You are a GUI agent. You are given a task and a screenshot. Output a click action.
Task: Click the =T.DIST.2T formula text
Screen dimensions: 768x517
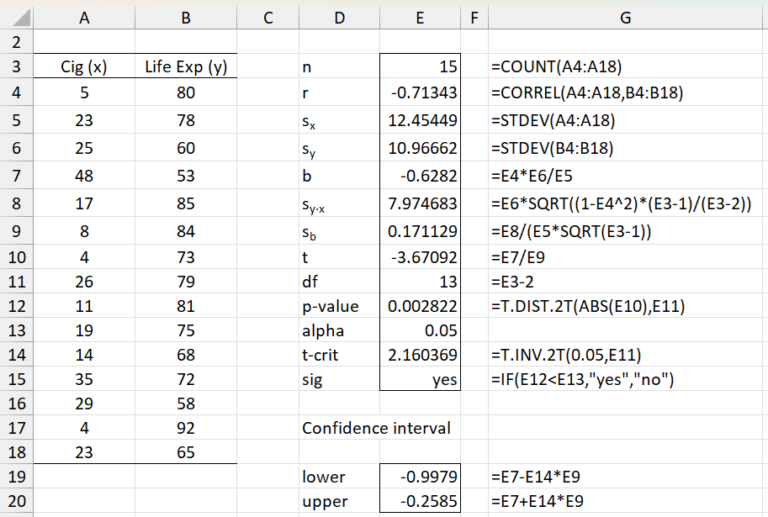coord(588,306)
